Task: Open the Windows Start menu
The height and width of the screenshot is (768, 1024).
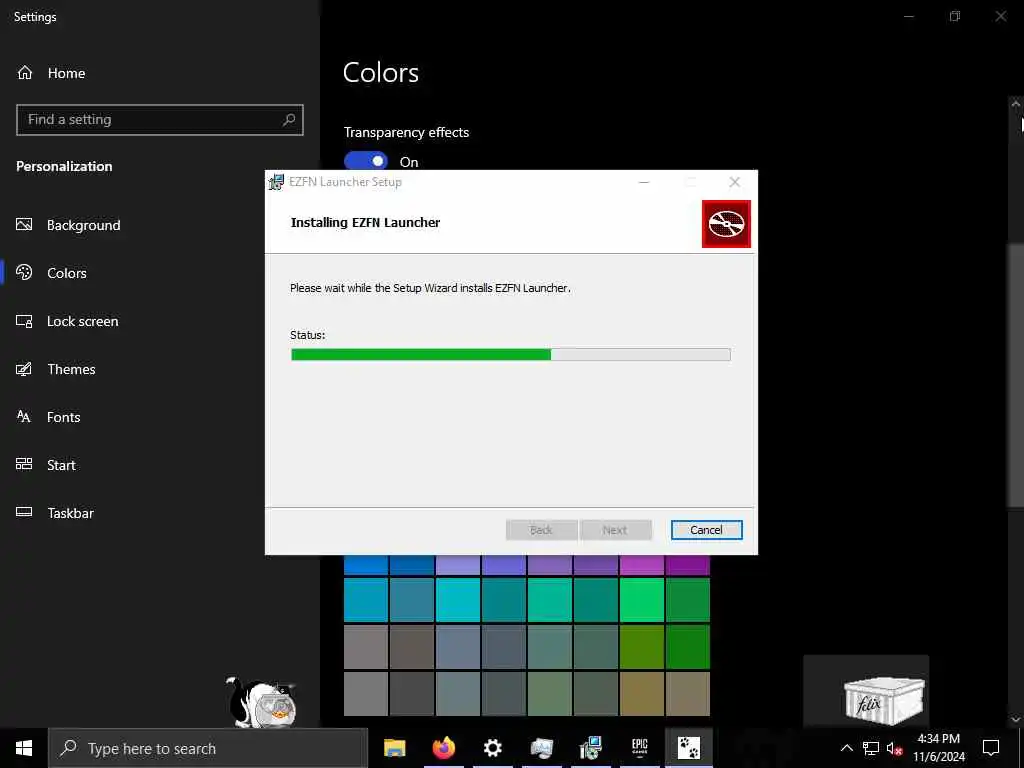Action: click(x=24, y=748)
